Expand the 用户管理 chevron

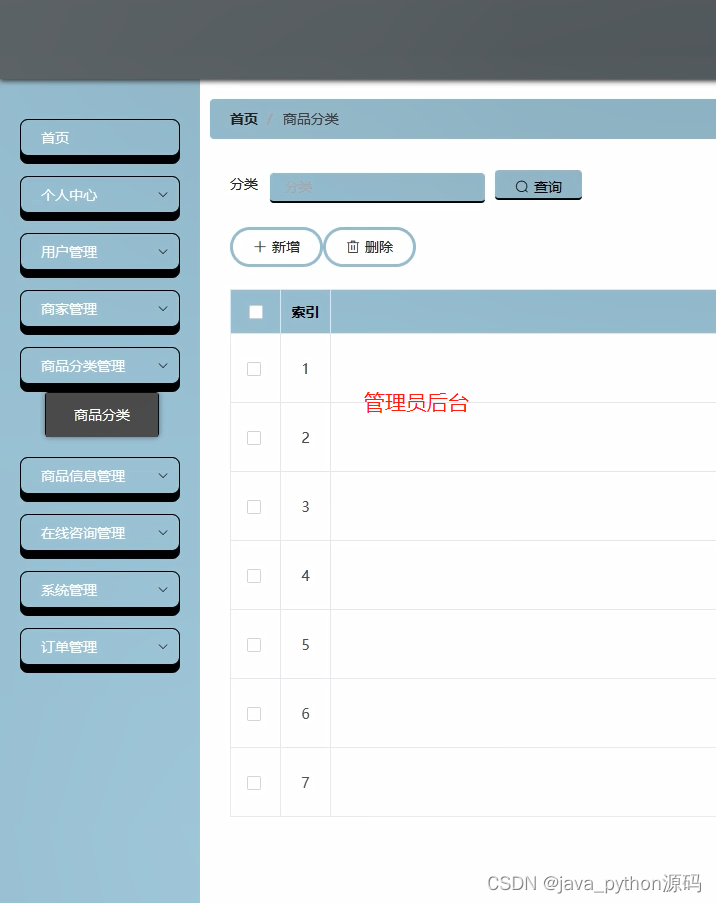[x=163, y=252]
